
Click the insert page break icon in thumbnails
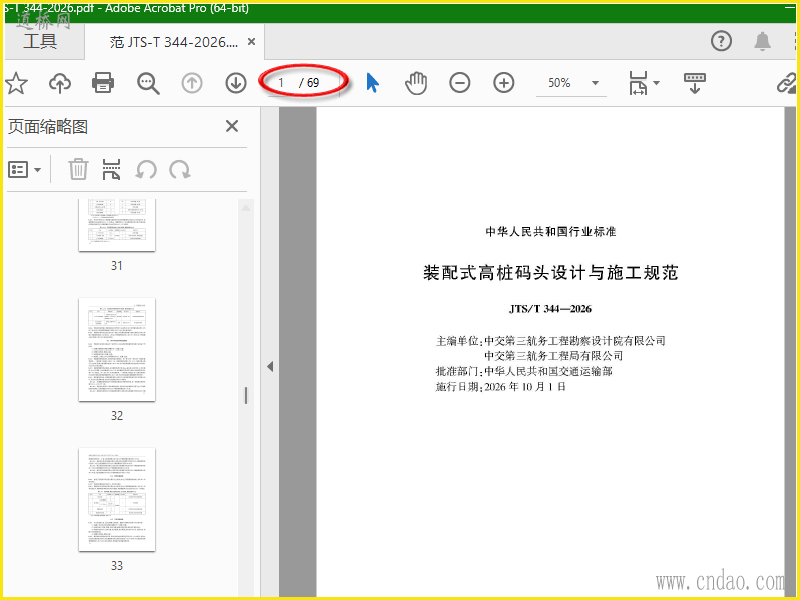[111, 169]
